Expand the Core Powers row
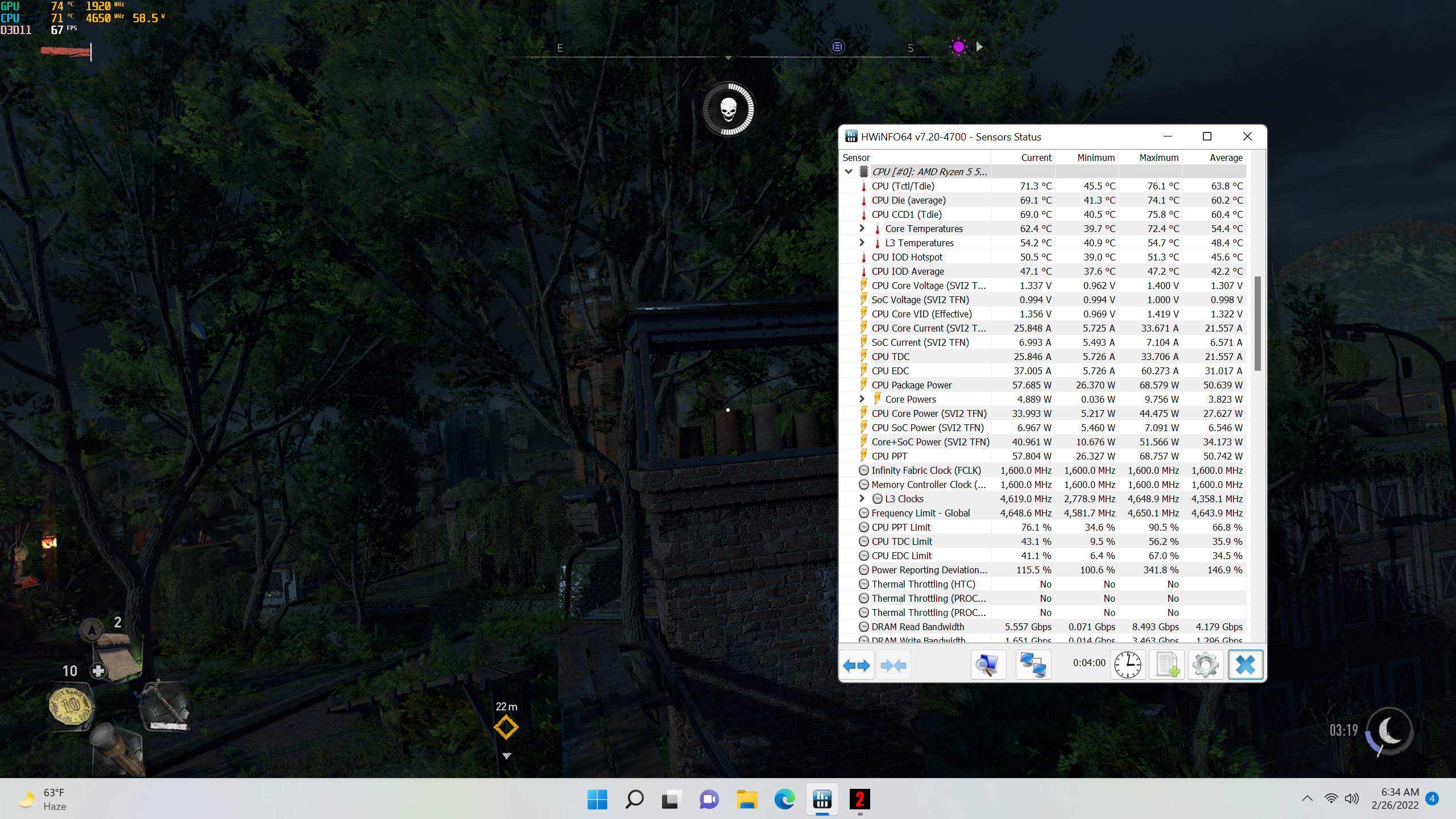Viewport: 1456px width, 819px height. coord(862,399)
